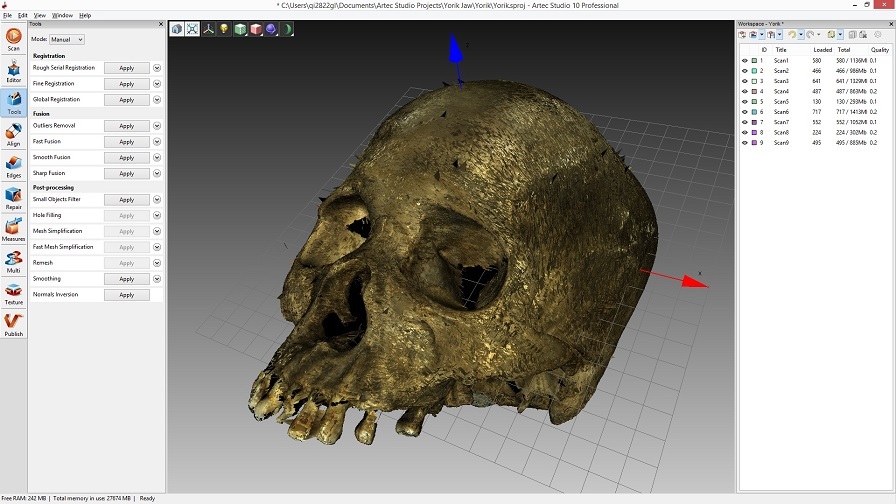896x504 pixels.
Task: Open the File menu
Action: click(x=8, y=16)
